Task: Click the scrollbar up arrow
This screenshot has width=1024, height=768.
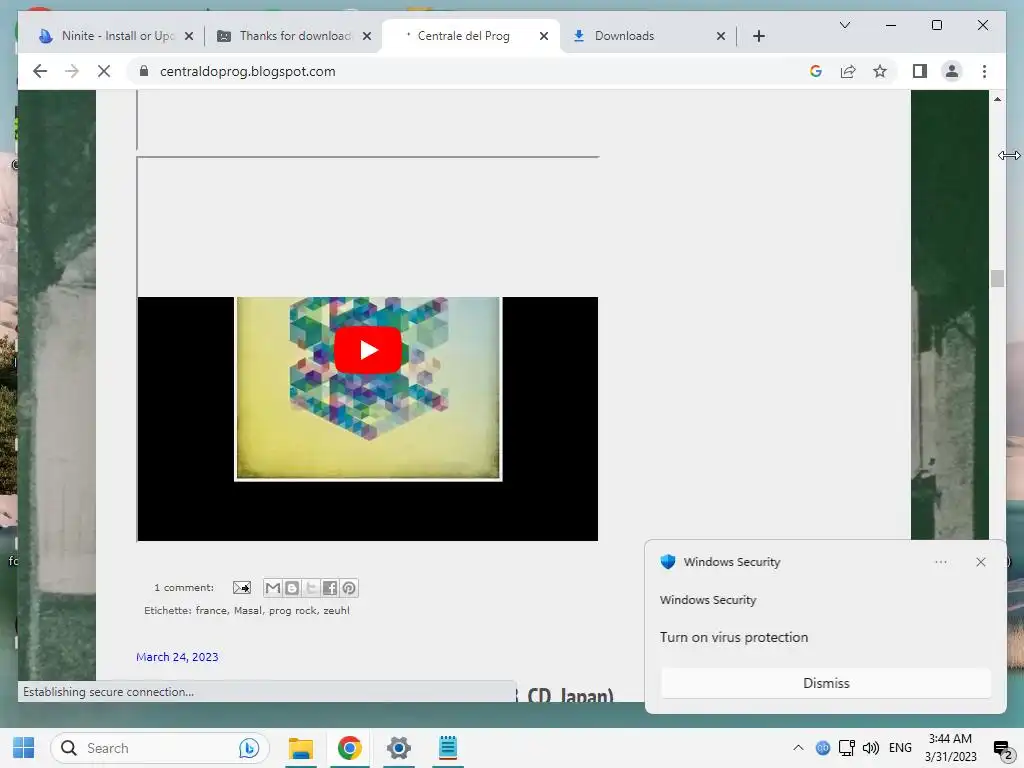Action: [997, 99]
